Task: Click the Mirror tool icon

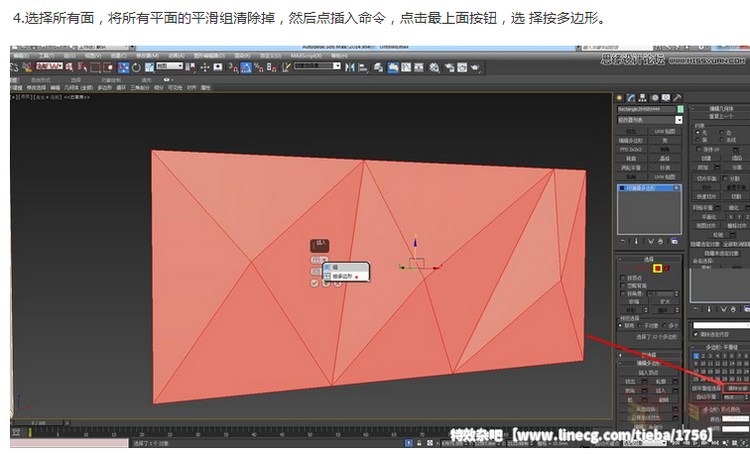Action: click(350, 67)
